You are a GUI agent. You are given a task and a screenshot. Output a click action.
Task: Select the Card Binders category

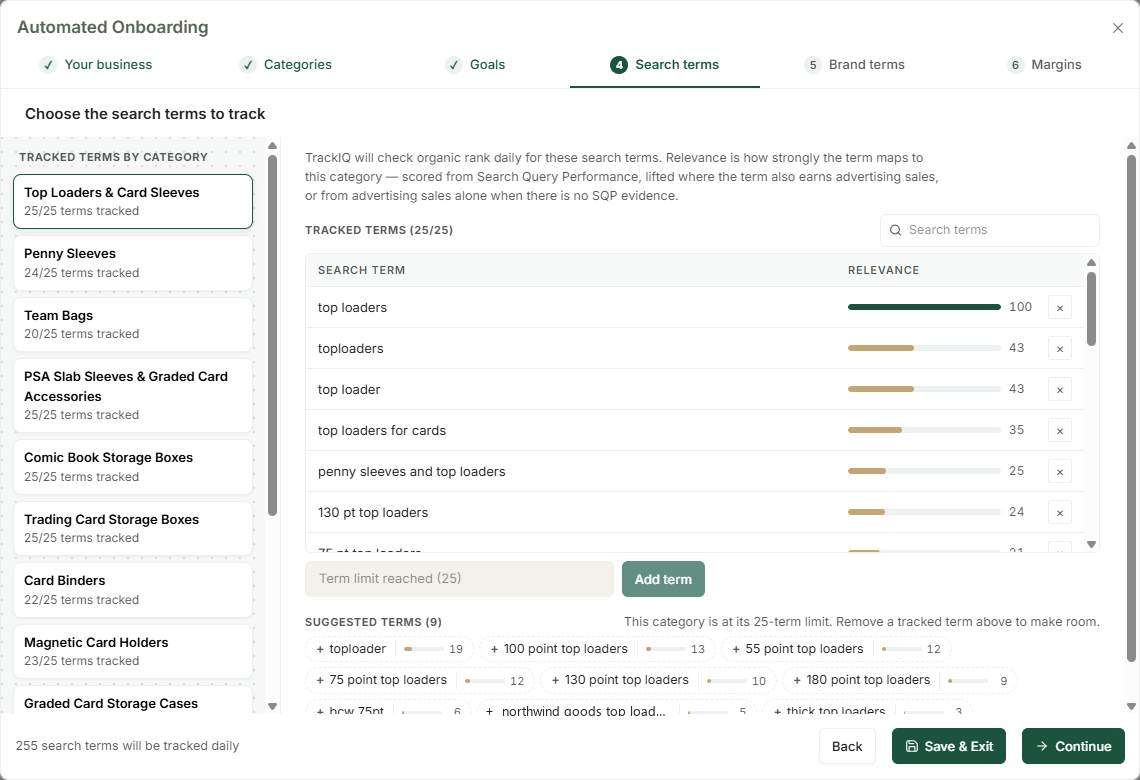click(133, 590)
